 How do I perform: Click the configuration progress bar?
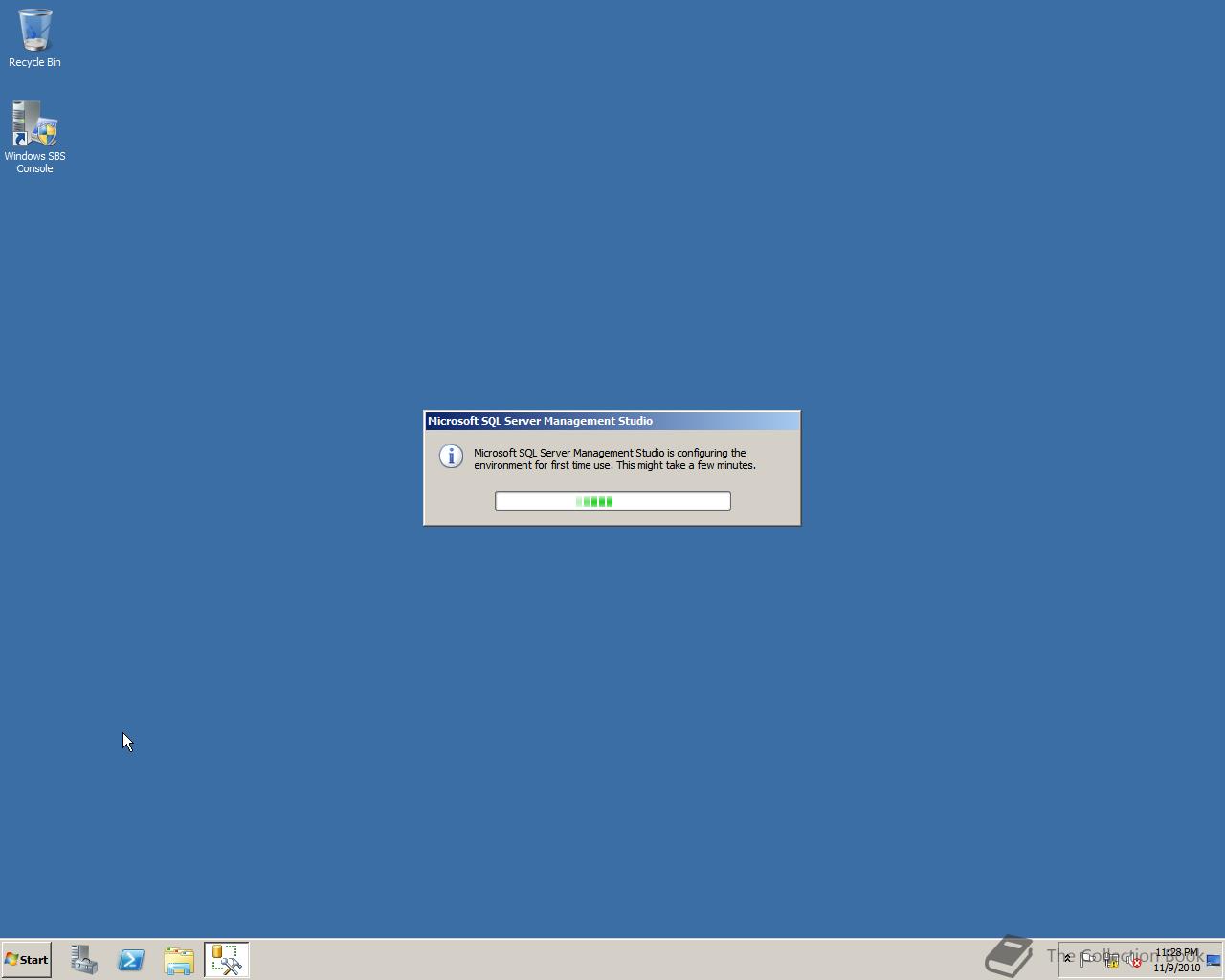pyautogui.click(x=612, y=501)
